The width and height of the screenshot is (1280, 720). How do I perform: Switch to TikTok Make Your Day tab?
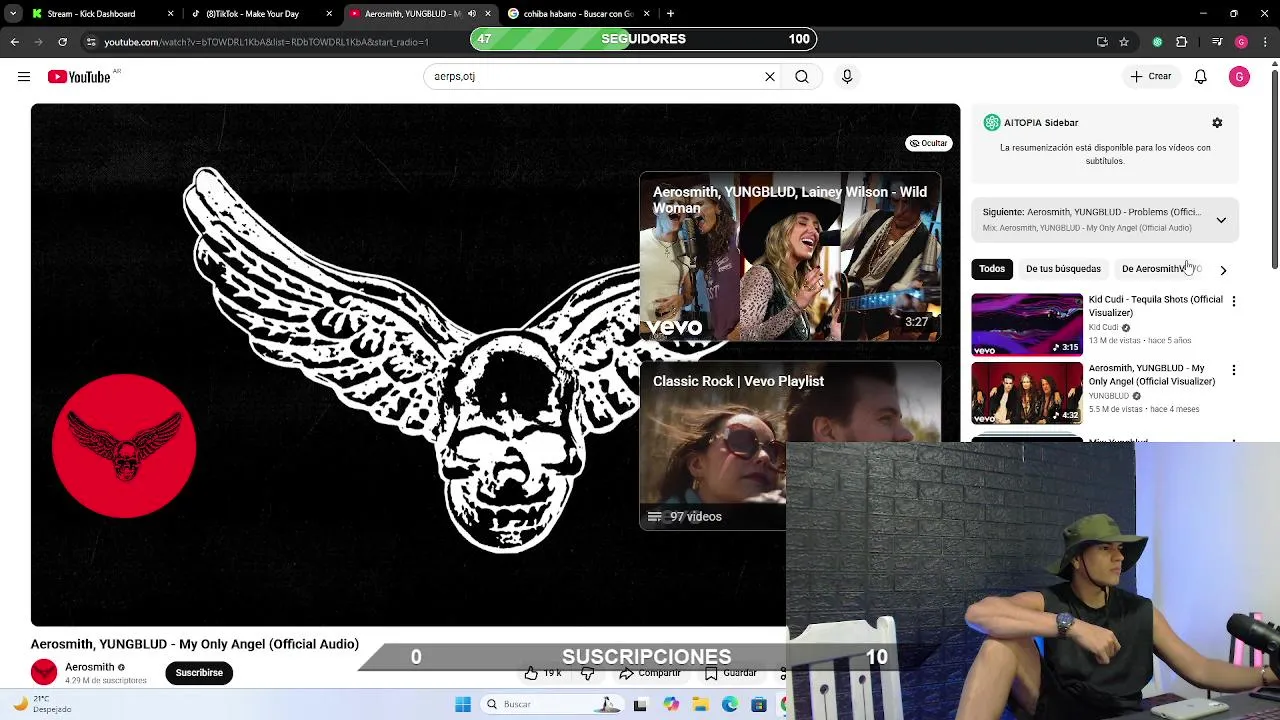click(x=252, y=14)
